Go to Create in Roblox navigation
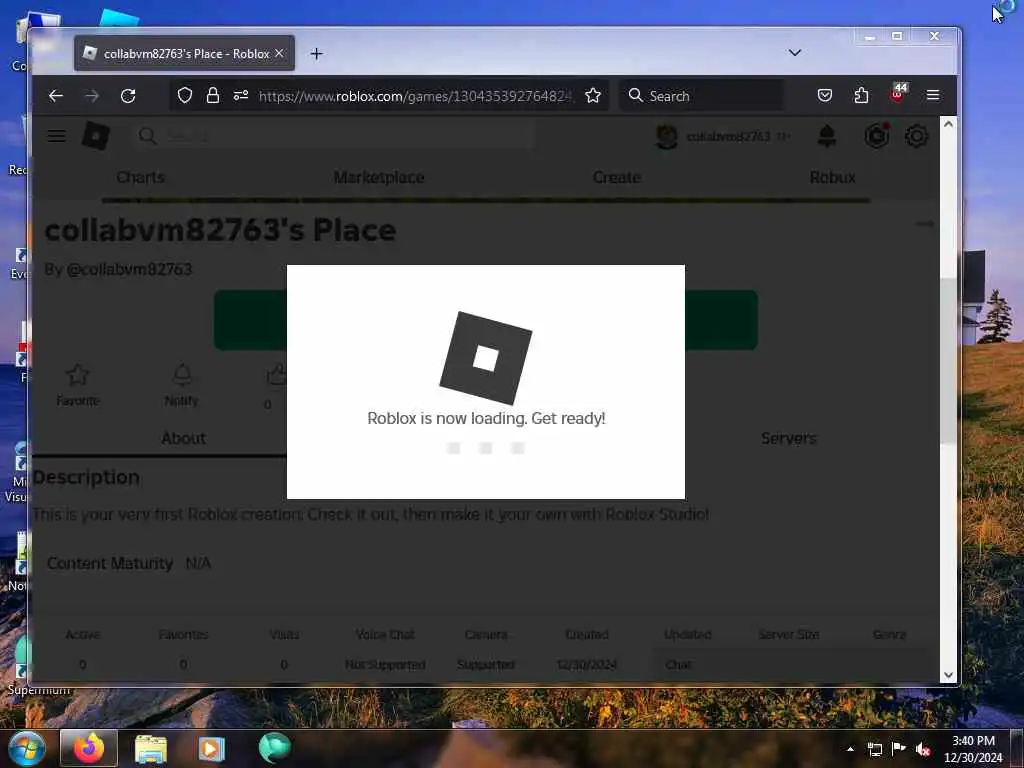 [616, 177]
